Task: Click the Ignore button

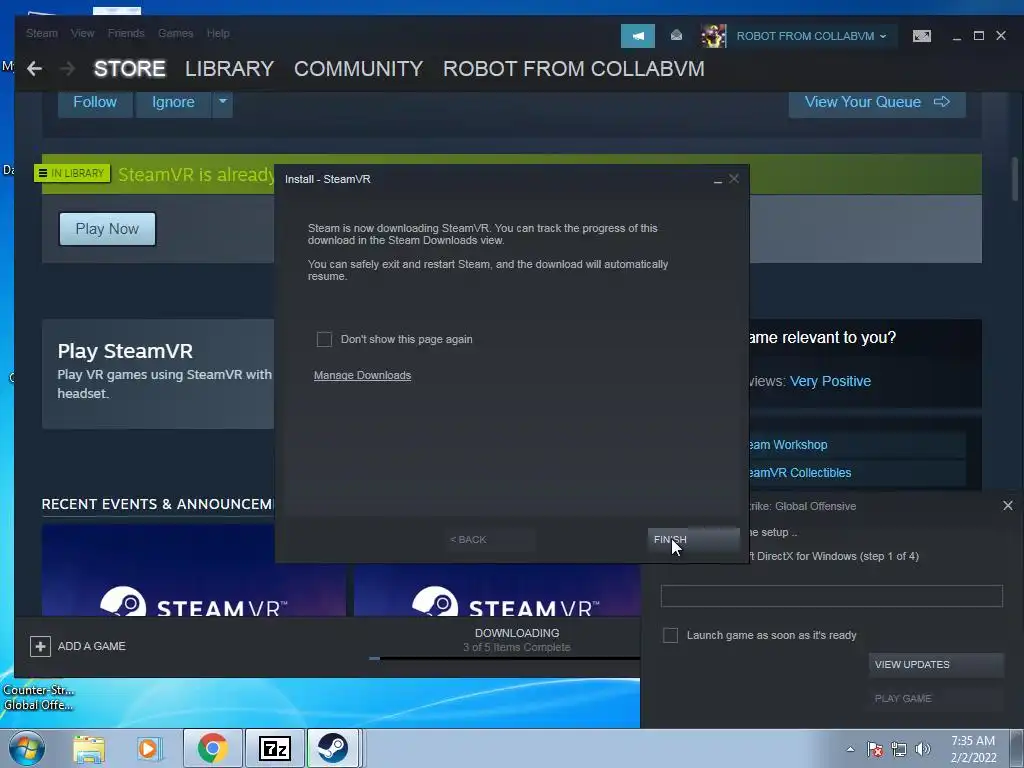Action: coord(173,102)
